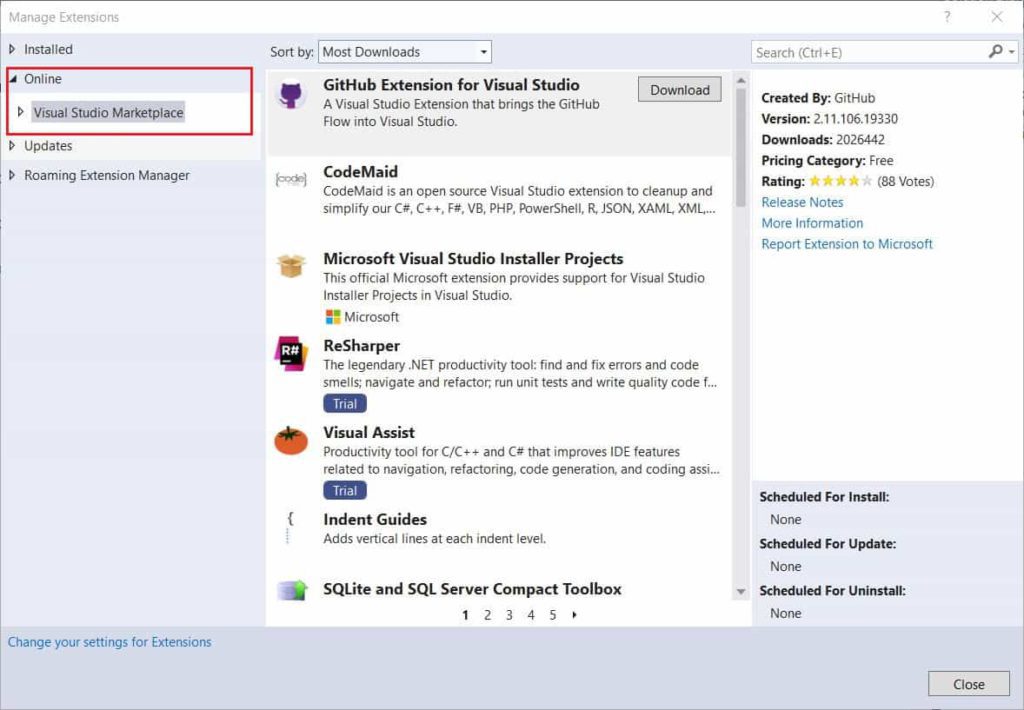Close the Manage Extensions dialog

pyautogui.click(x=968, y=684)
